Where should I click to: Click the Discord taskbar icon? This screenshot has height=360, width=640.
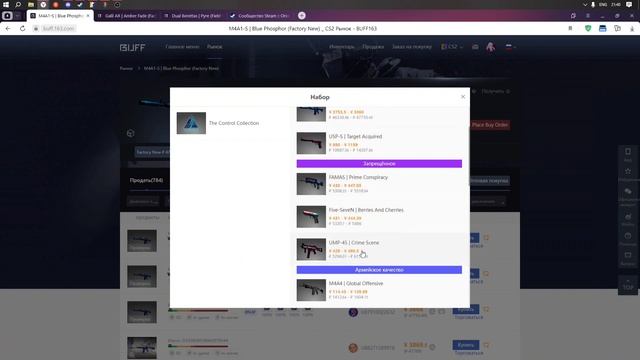coord(68,4)
